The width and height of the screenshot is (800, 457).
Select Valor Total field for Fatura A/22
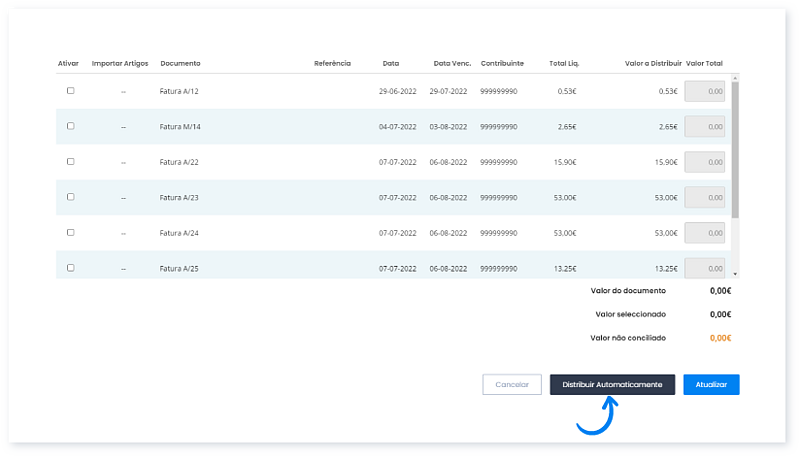click(704, 162)
